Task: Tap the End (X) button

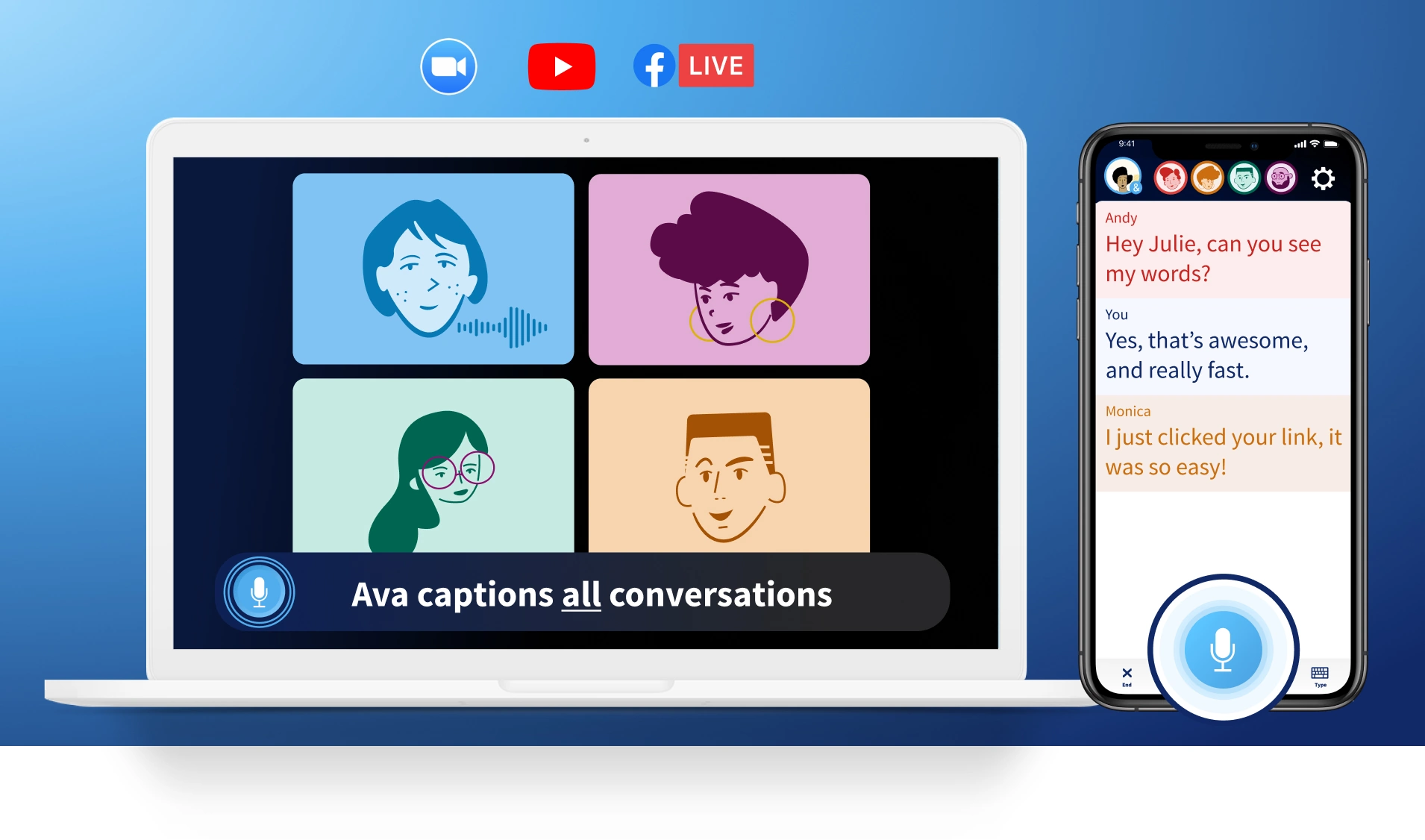Action: (1127, 676)
